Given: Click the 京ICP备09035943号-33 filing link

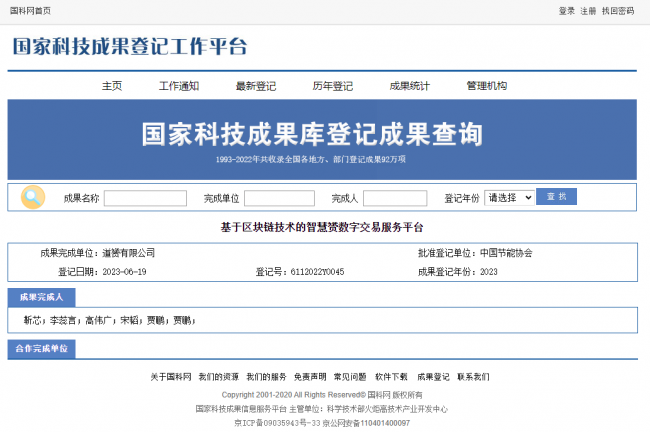Looking at the screenshot, I should pos(277,423).
